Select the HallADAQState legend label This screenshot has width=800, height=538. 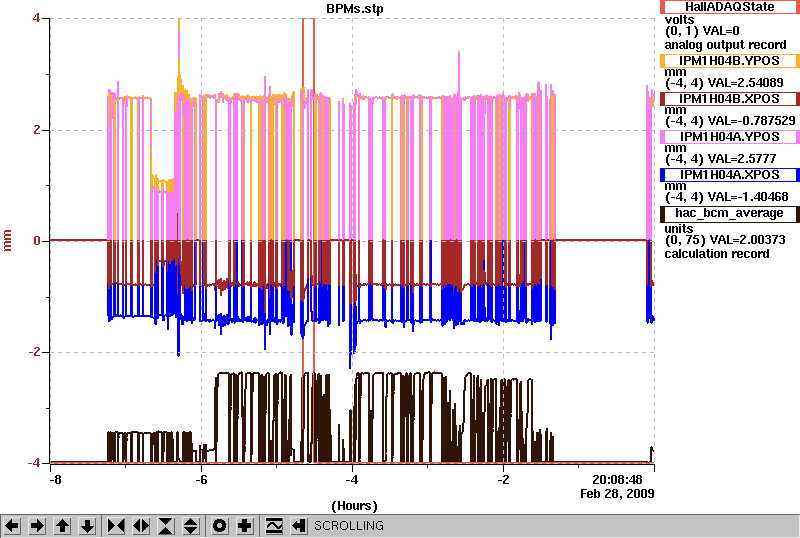pos(730,7)
